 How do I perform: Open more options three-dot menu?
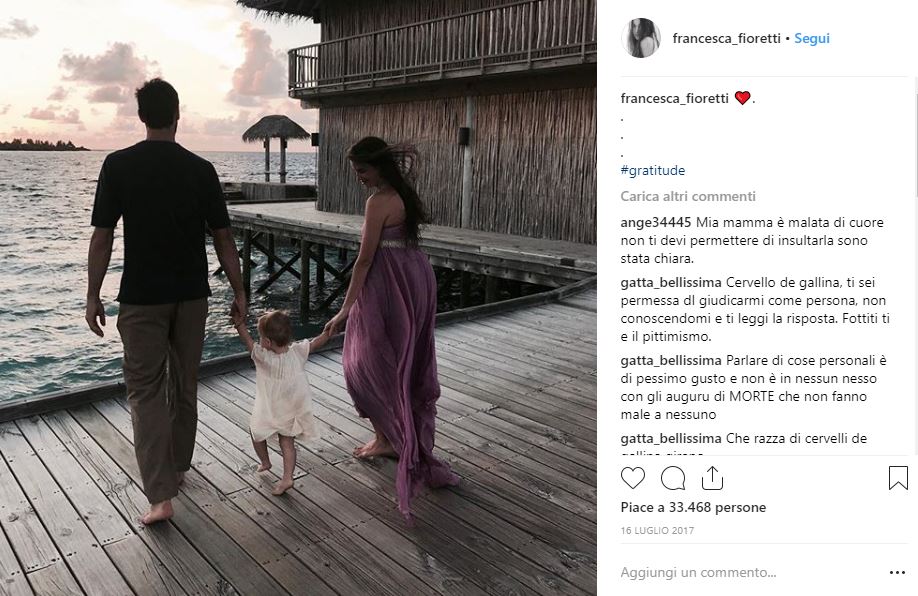point(897,573)
